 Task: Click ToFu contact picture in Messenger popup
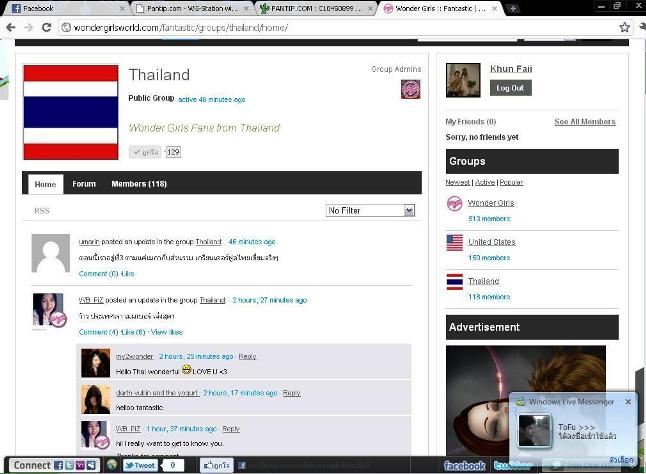pyautogui.click(x=534, y=431)
